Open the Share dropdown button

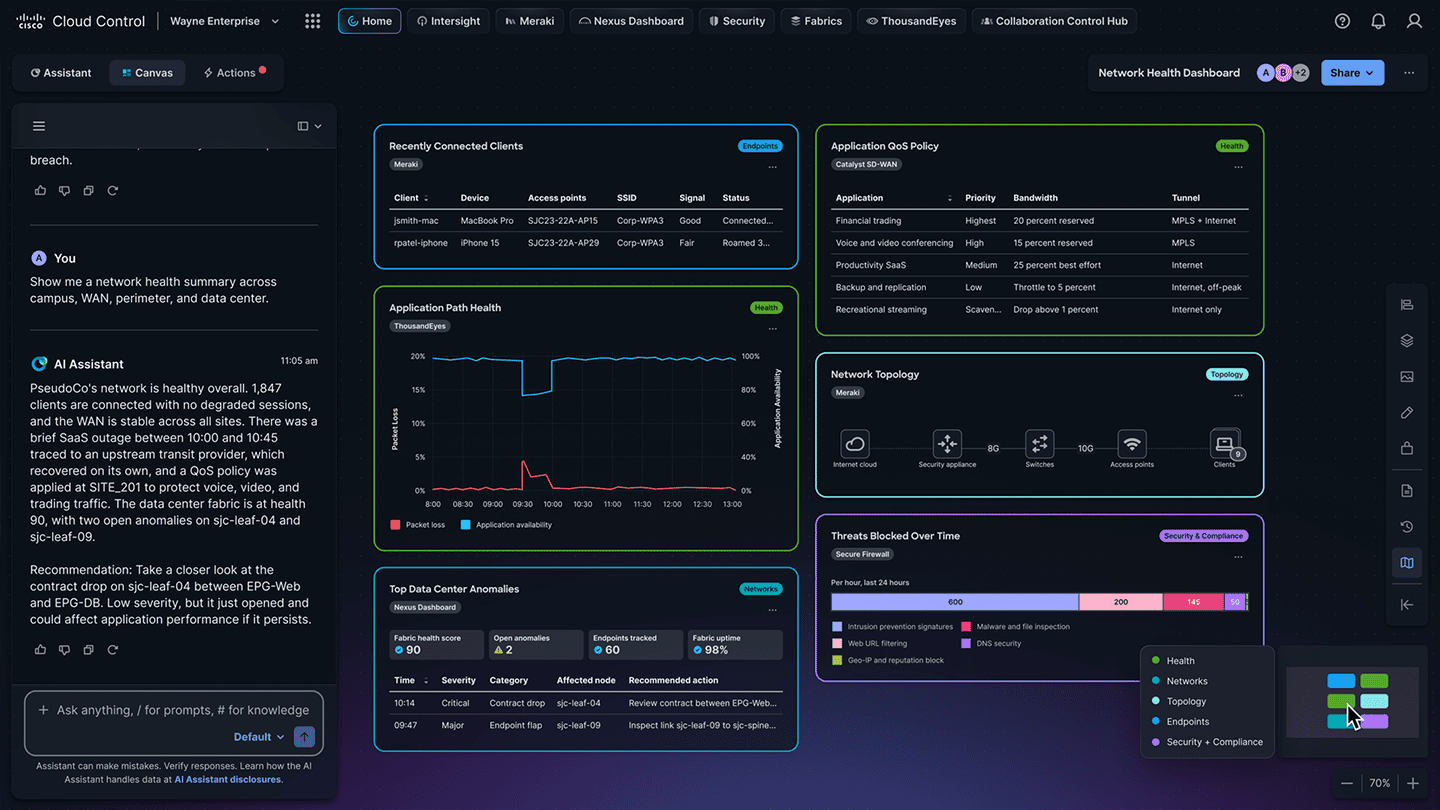(x=1352, y=73)
